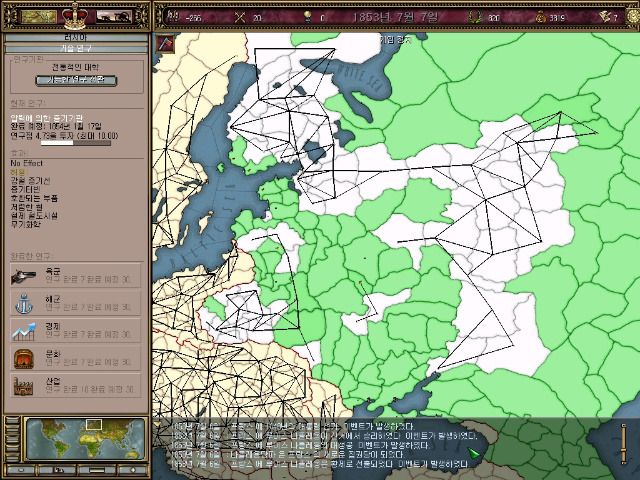Click the battle scene thumbnail beside the crown

(x=114, y=17)
